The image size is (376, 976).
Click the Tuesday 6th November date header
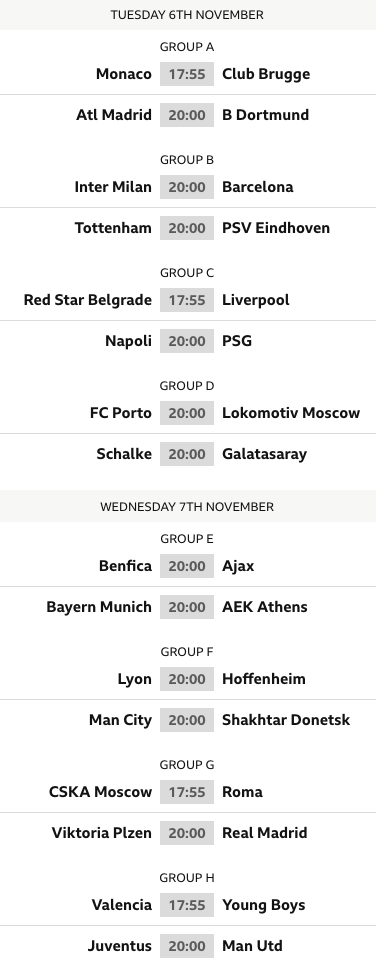tap(188, 15)
